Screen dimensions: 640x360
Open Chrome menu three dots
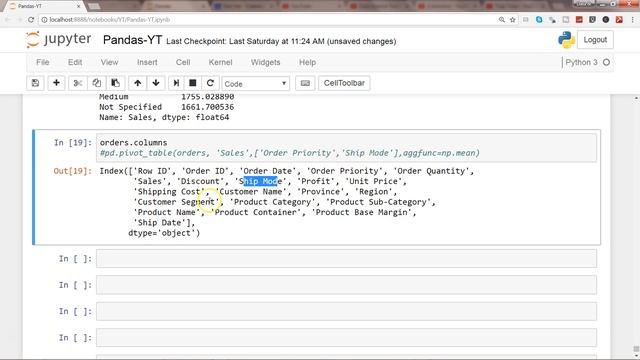pos(633,20)
